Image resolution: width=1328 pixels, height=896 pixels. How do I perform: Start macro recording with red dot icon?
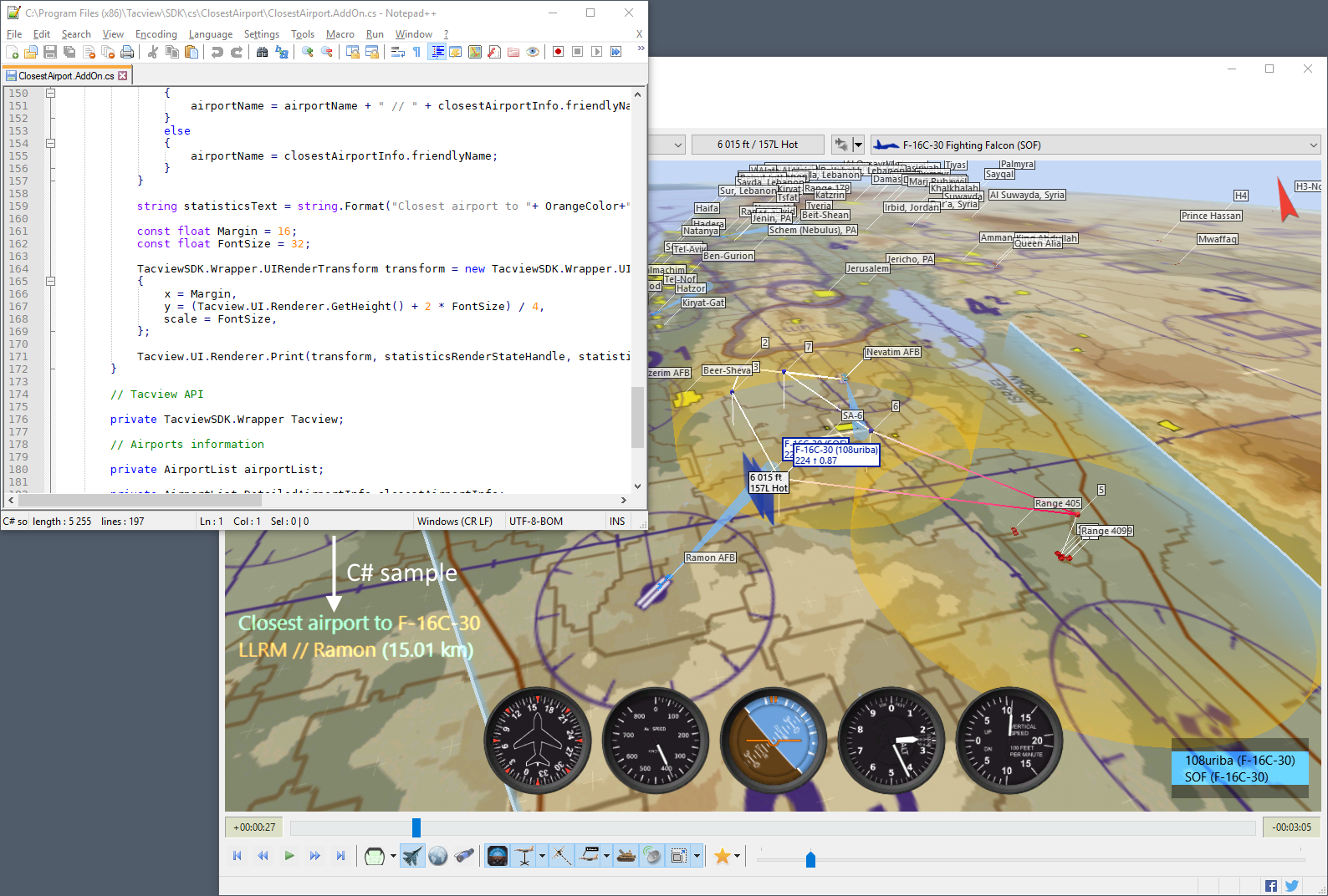[x=558, y=52]
